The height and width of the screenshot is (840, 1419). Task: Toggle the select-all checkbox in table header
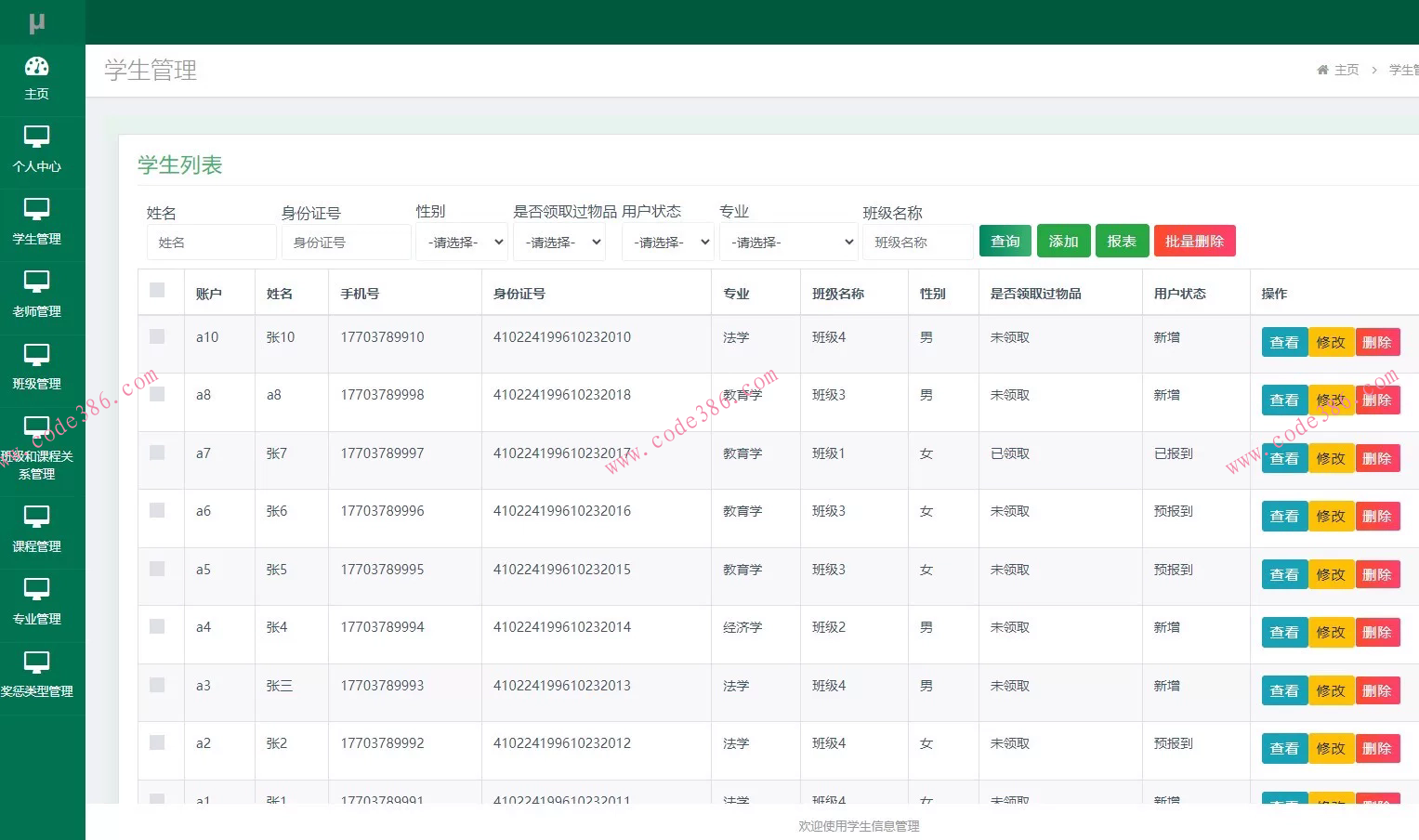(157, 291)
